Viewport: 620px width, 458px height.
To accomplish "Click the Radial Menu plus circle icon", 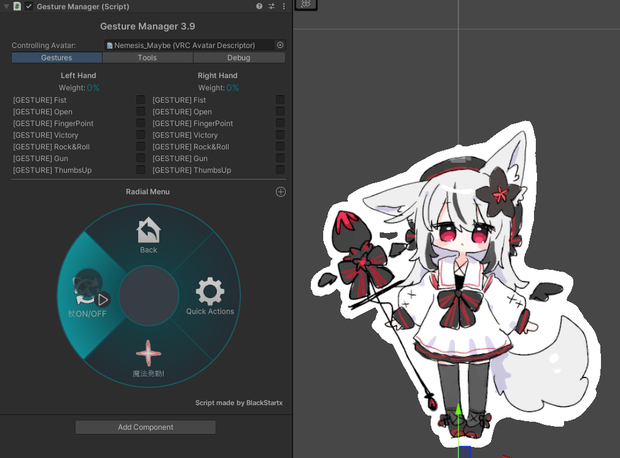I will tap(280, 192).
